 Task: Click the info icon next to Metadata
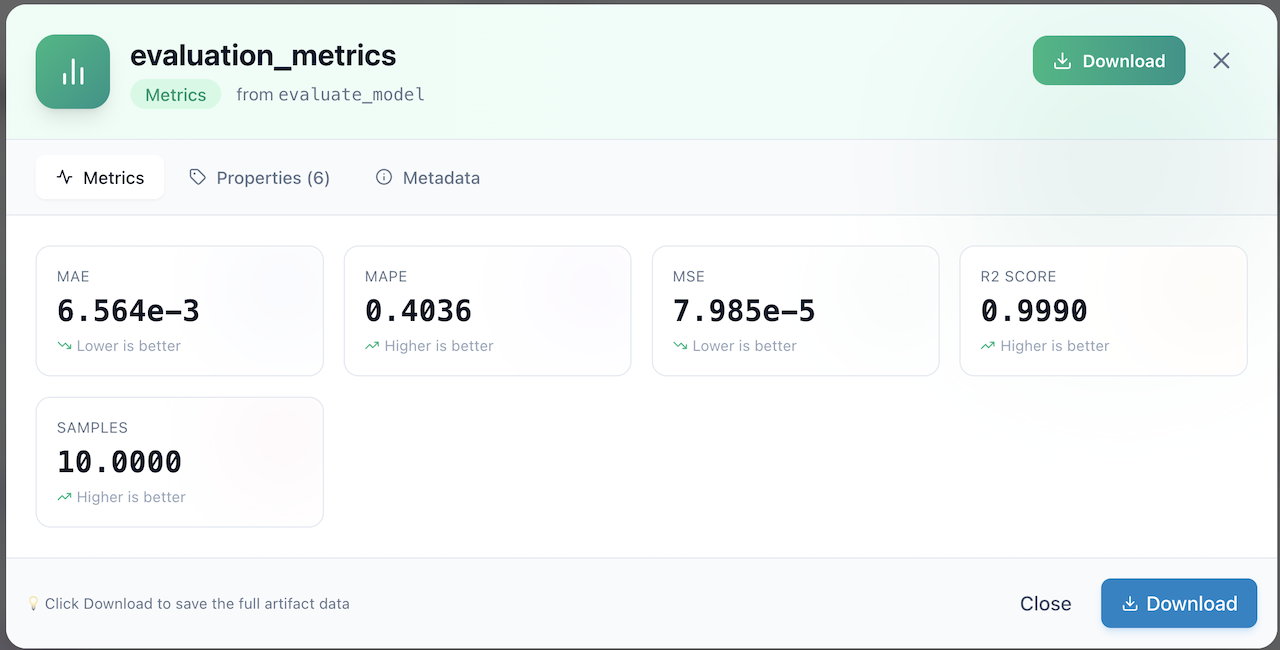(x=384, y=177)
